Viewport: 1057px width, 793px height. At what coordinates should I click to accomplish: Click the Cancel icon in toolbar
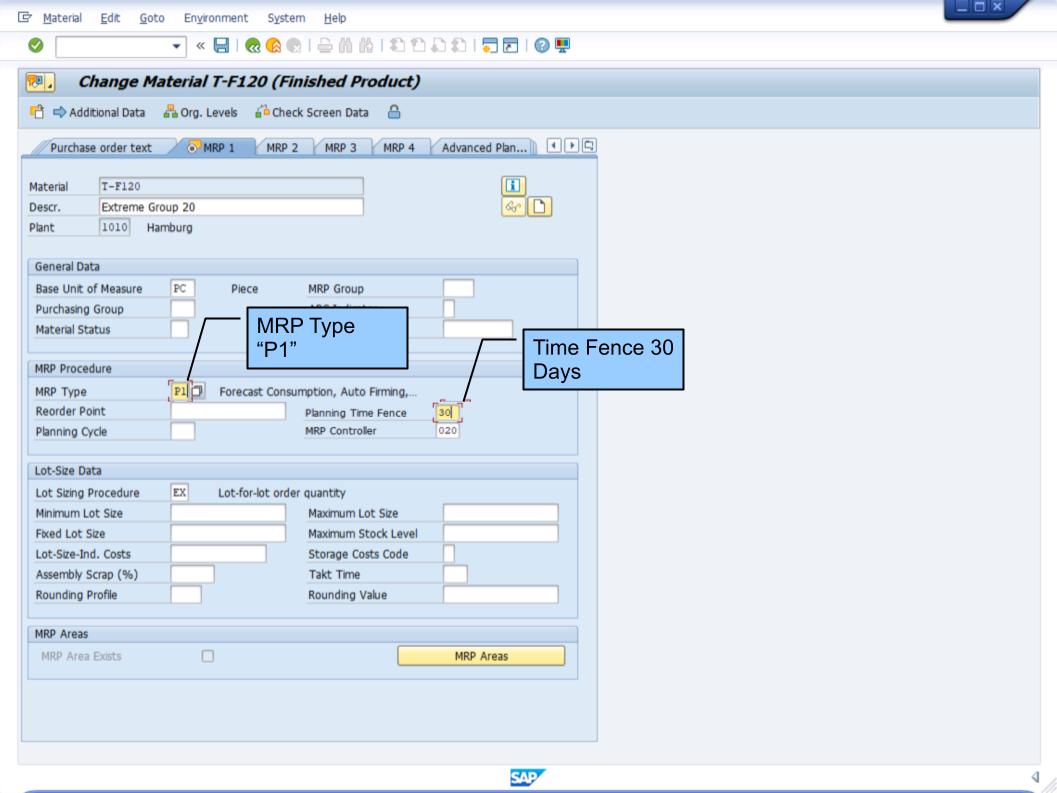[x=293, y=45]
